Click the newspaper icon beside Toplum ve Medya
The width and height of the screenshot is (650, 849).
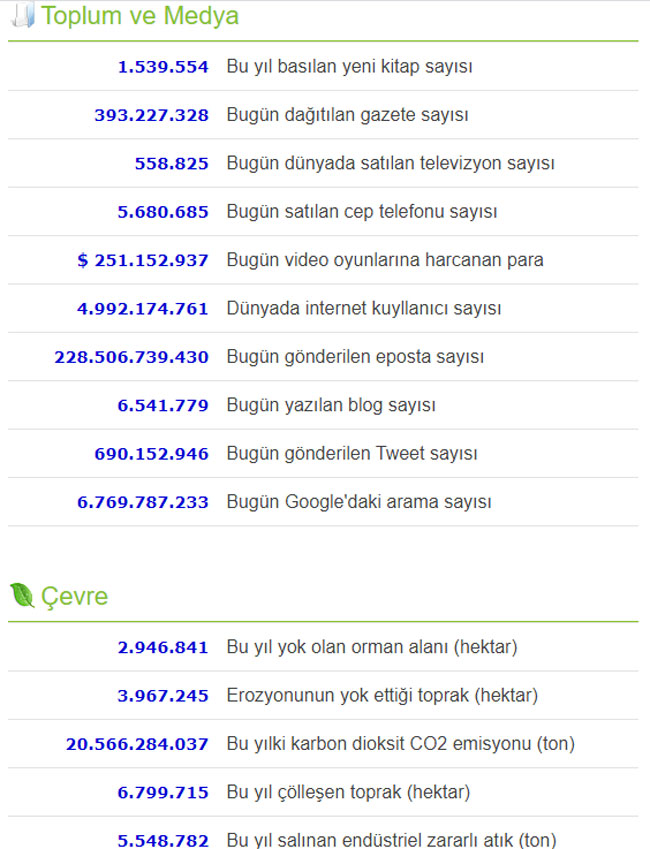pos(22,16)
